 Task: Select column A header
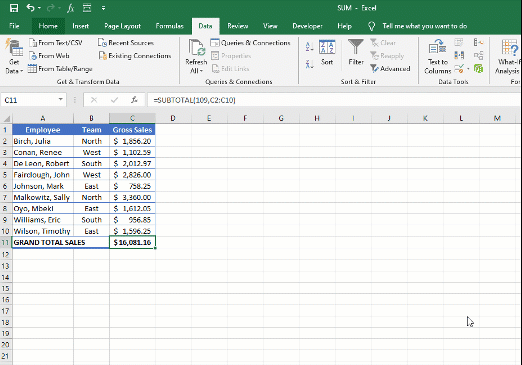(x=43, y=118)
